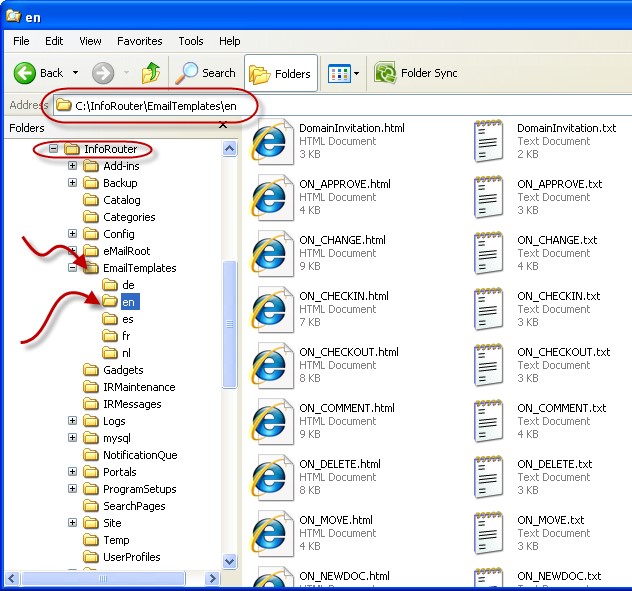Click the tree scrollbar up arrow
632x591 pixels.
[x=229, y=149]
